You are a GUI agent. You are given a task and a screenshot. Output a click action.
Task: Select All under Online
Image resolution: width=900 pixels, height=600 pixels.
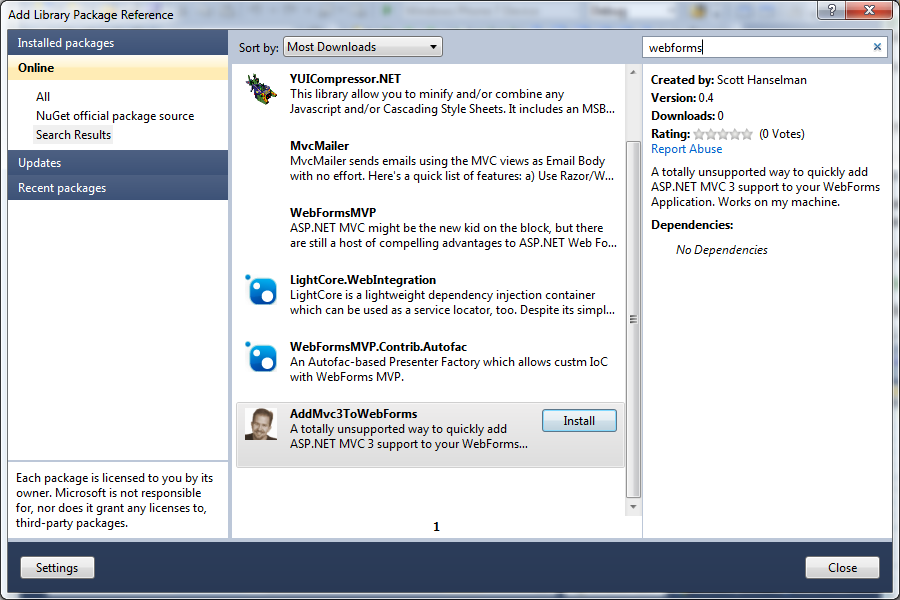click(x=43, y=97)
